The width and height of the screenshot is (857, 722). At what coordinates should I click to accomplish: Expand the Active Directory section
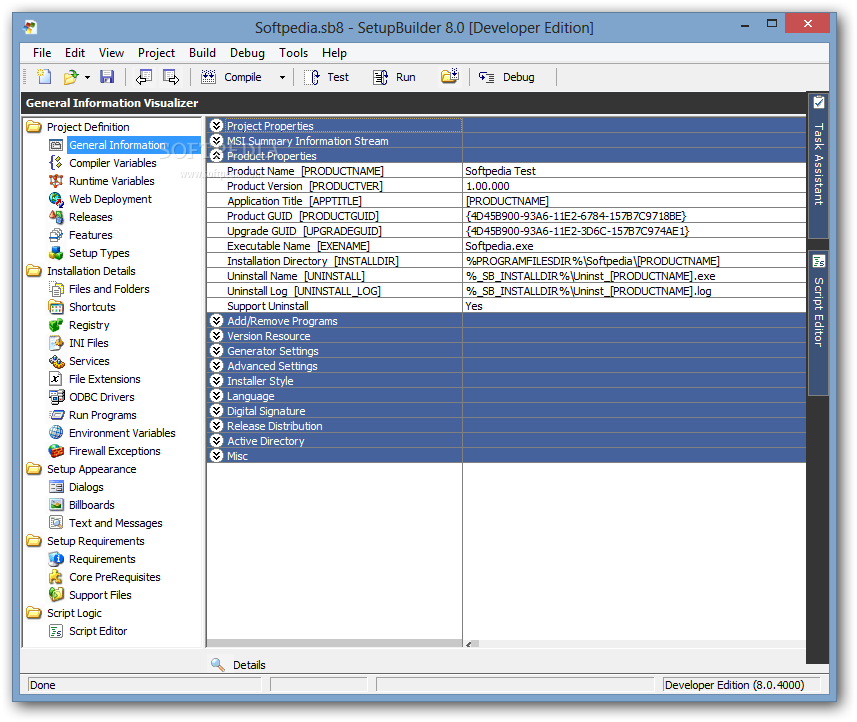coord(216,441)
